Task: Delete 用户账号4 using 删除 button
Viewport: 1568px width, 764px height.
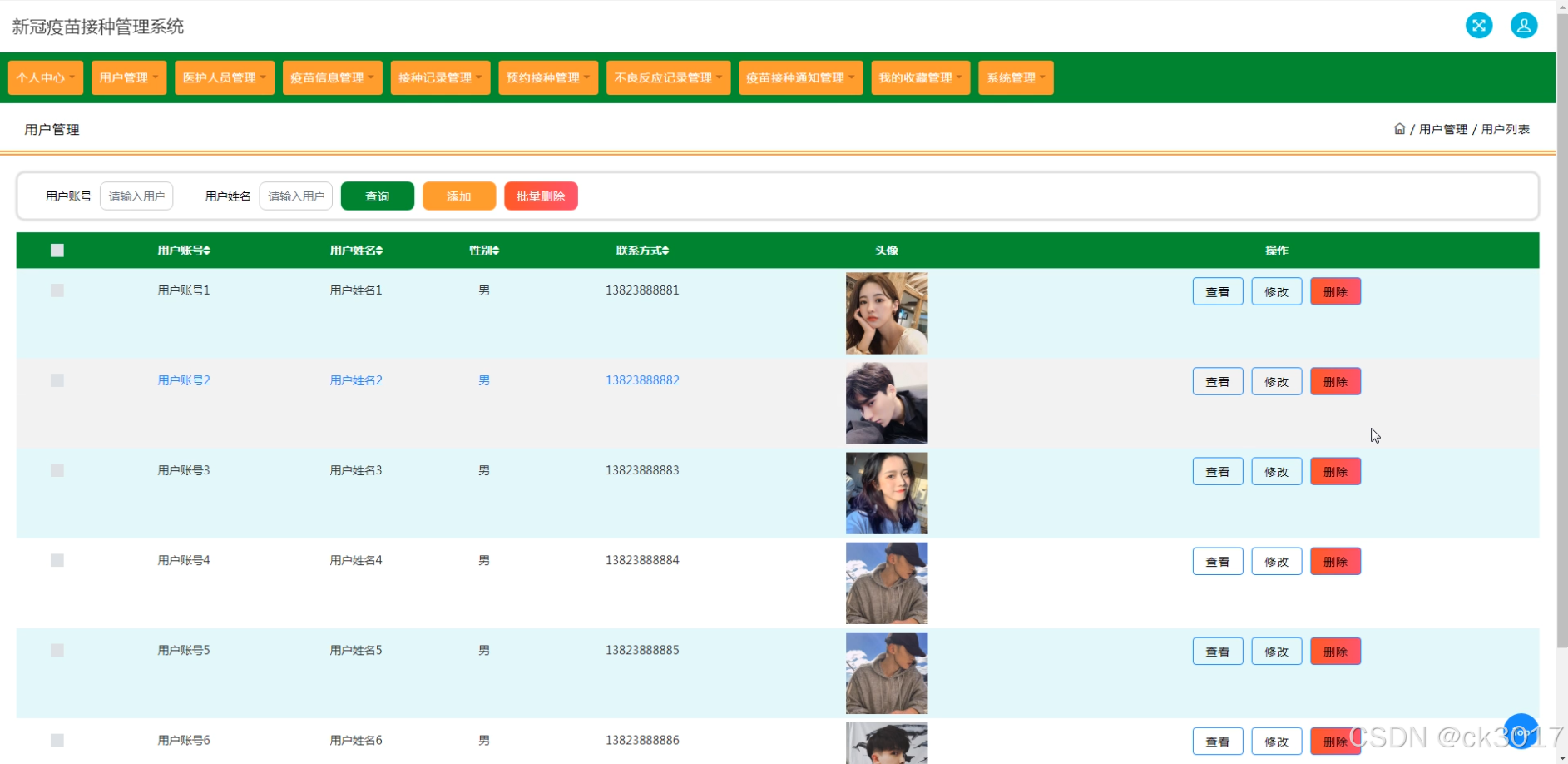Action: pyautogui.click(x=1336, y=561)
